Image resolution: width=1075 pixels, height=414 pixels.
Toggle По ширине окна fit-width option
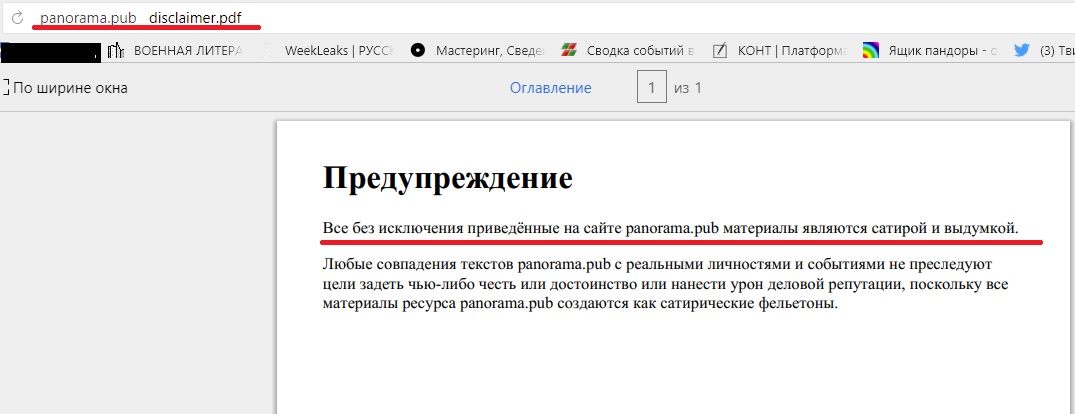pos(65,88)
